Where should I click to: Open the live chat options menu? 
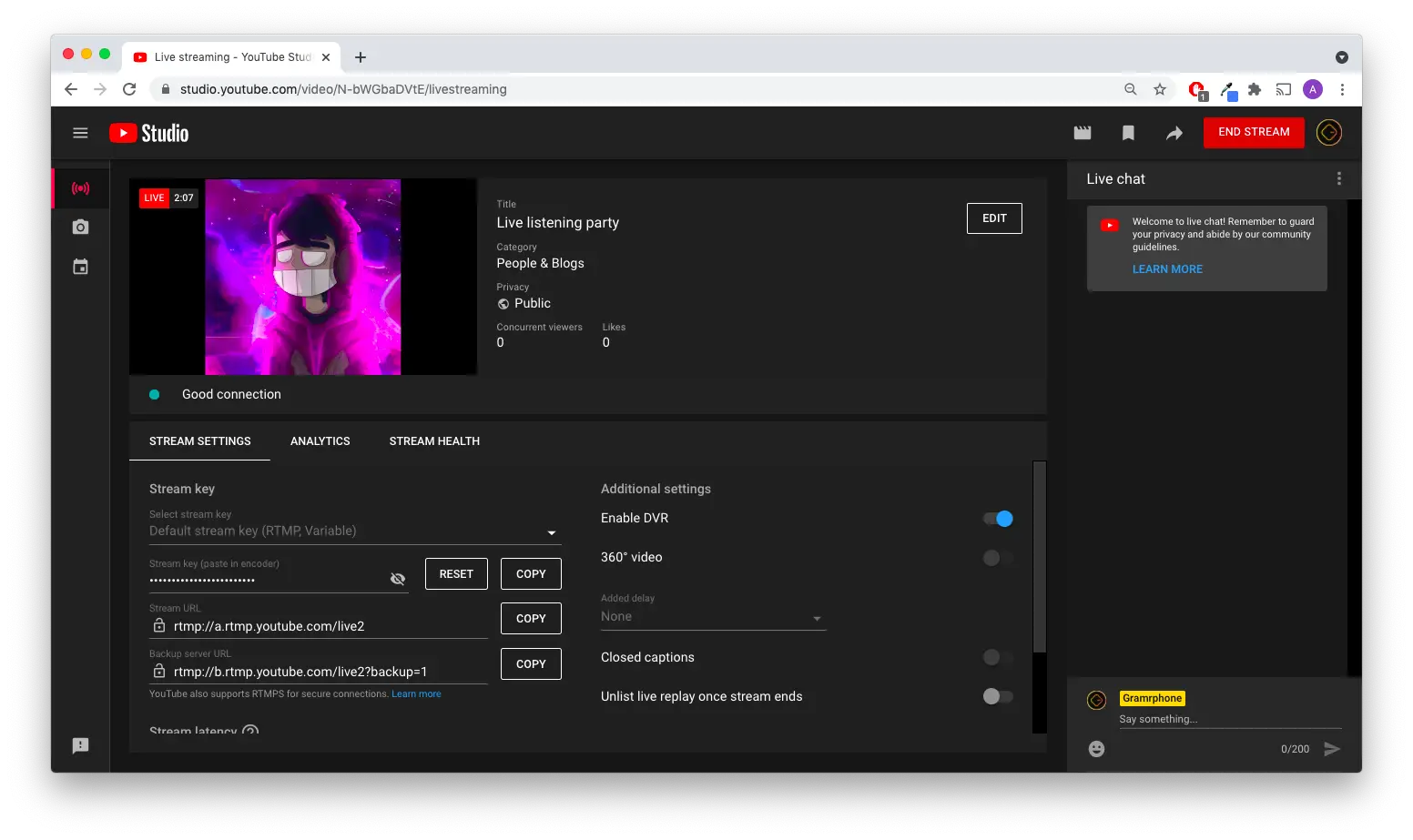coord(1338,178)
